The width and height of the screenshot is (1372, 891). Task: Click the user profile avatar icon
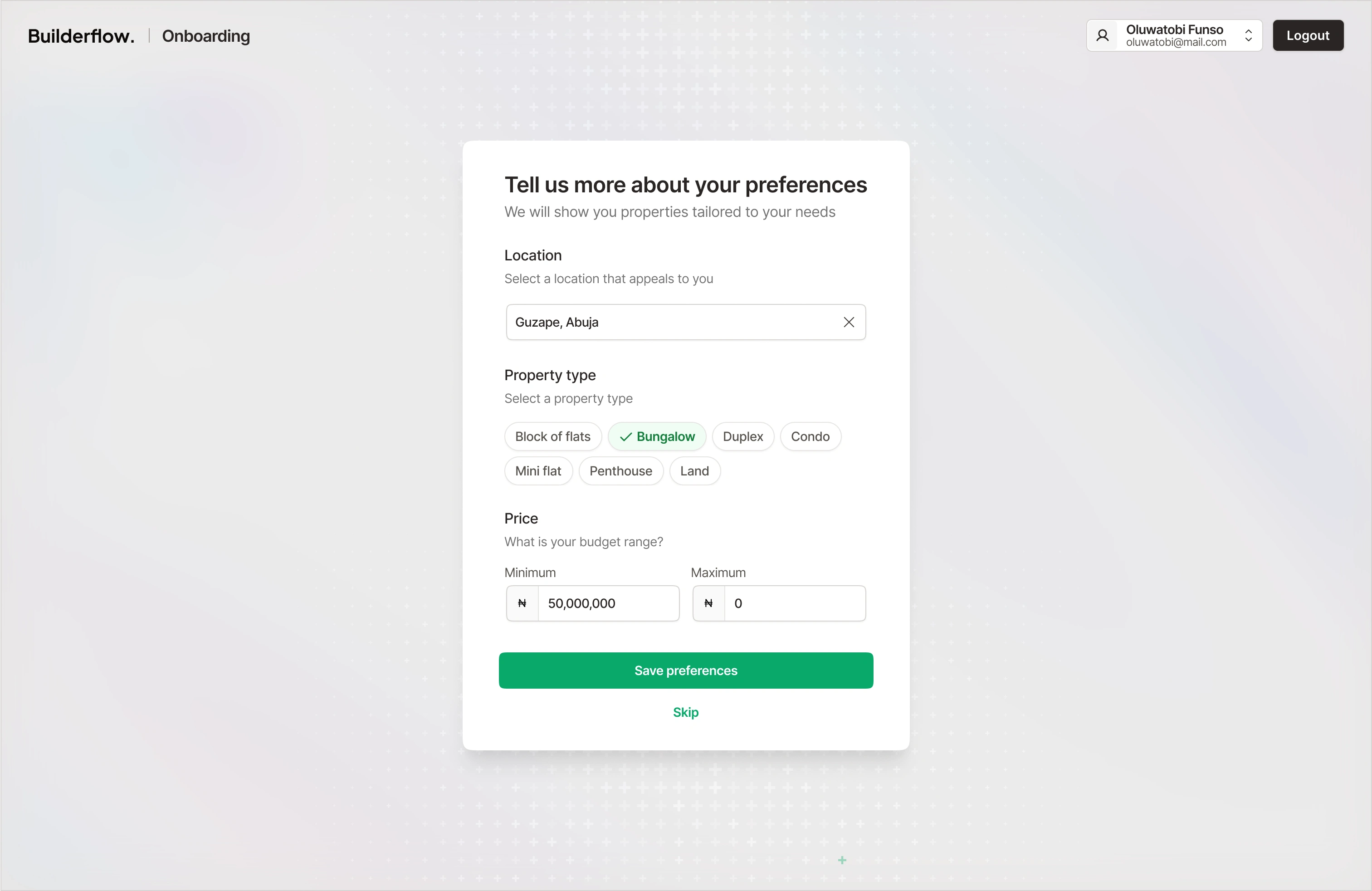tap(1102, 36)
